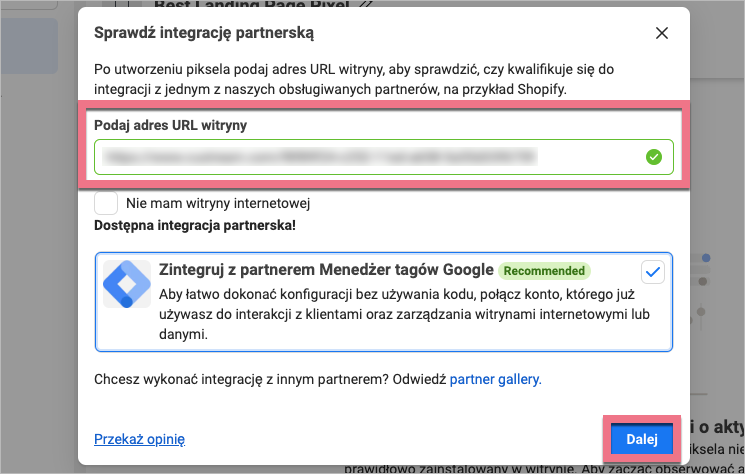The image size is (745, 474).
Task: Close the Sprawdź integrację partnerską dialog
Action: (661, 33)
